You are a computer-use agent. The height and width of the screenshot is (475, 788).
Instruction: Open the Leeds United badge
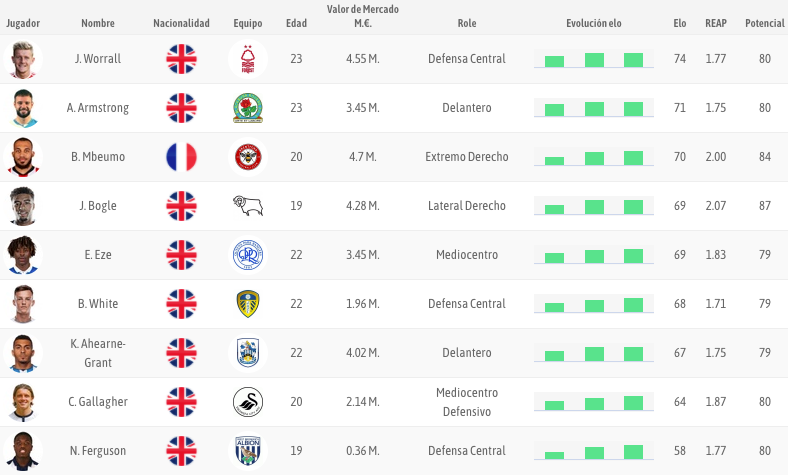(248, 304)
